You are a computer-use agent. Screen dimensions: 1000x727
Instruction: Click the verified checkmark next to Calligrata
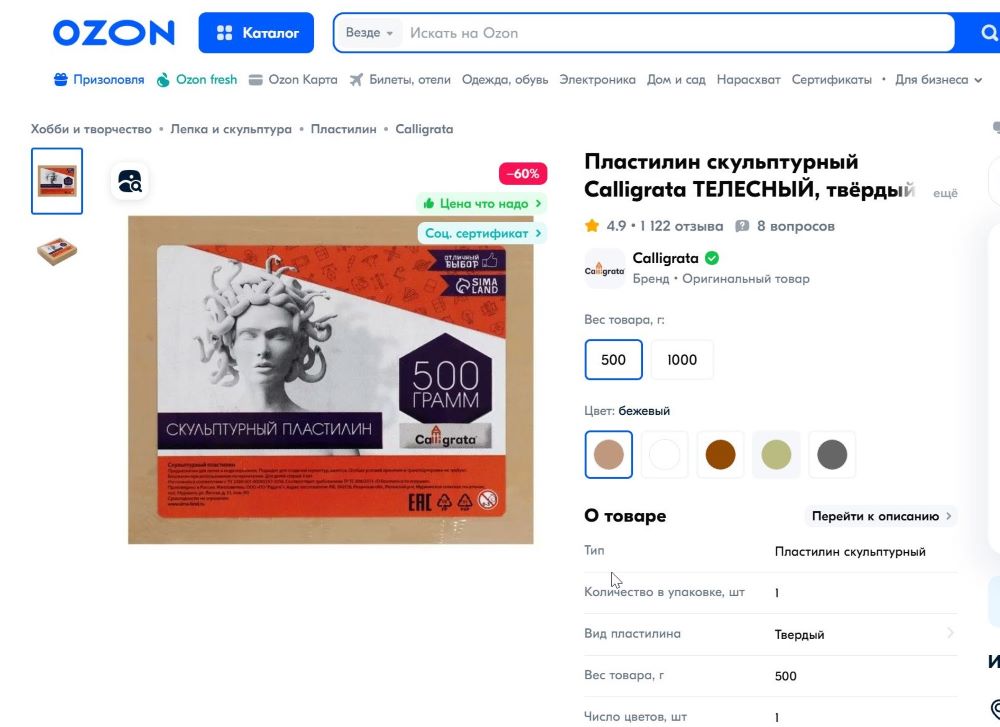pyautogui.click(x=712, y=258)
